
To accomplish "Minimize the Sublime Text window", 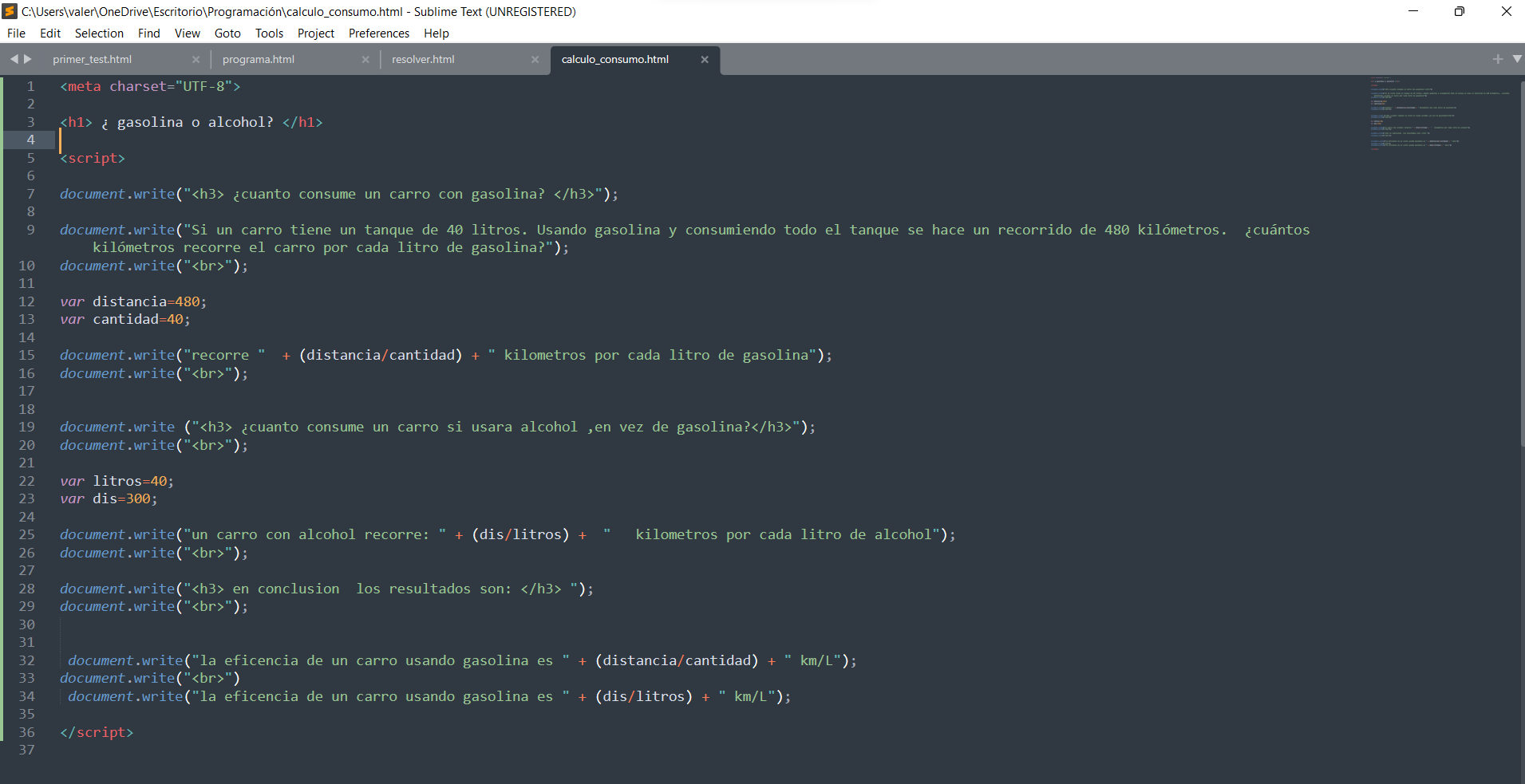I will tap(1413, 11).
